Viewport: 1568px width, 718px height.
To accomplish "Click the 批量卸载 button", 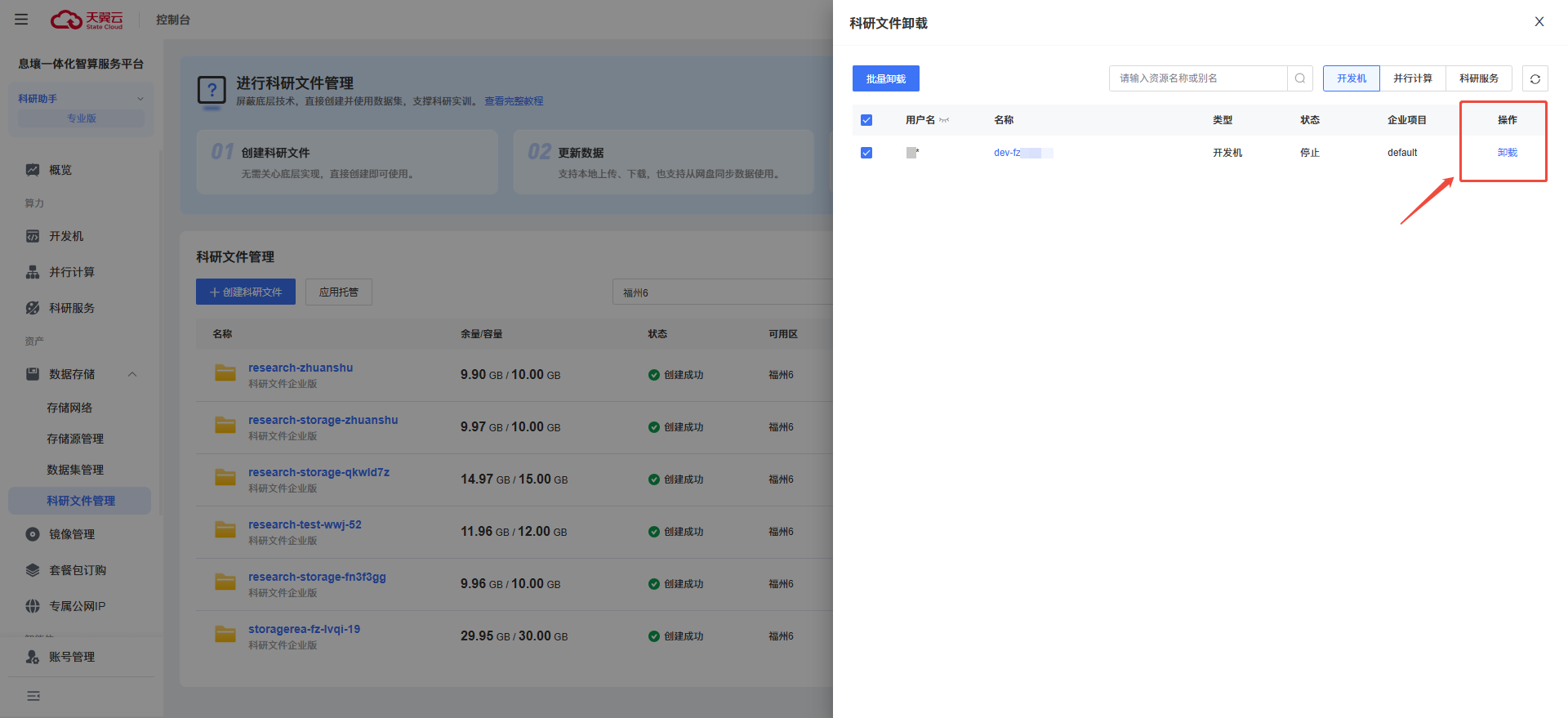I will pos(885,78).
